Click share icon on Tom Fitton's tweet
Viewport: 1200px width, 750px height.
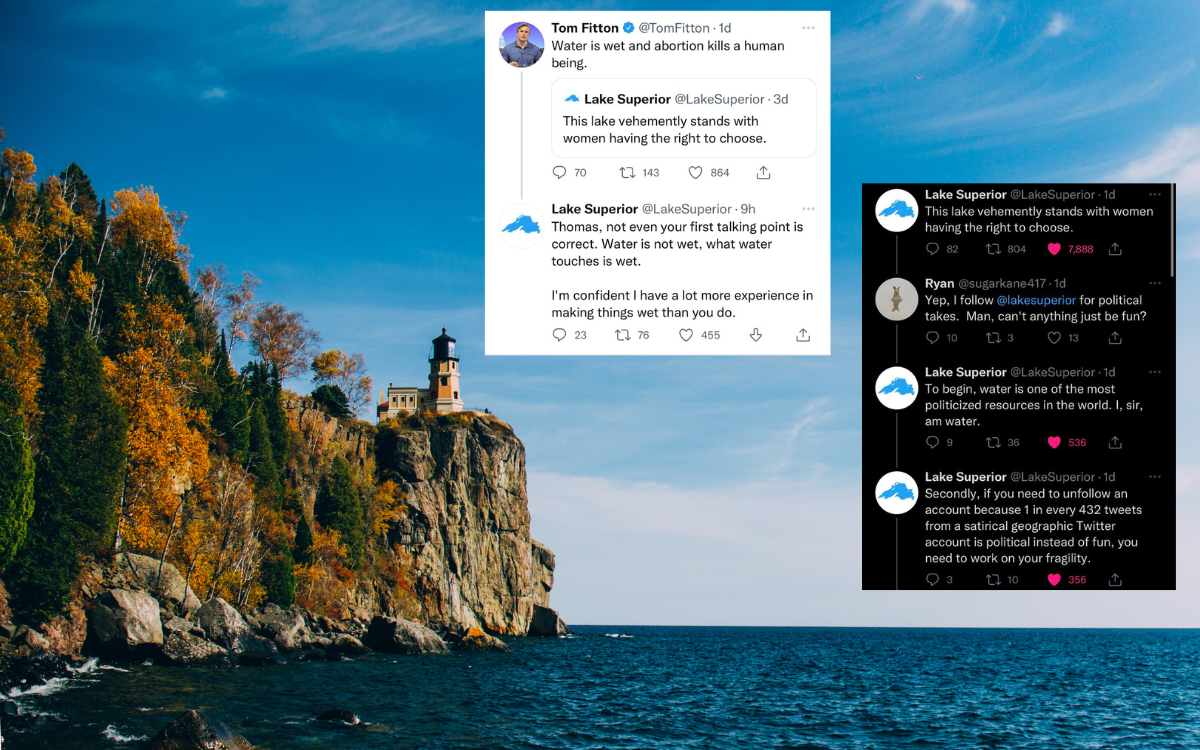(x=763, y=173)
